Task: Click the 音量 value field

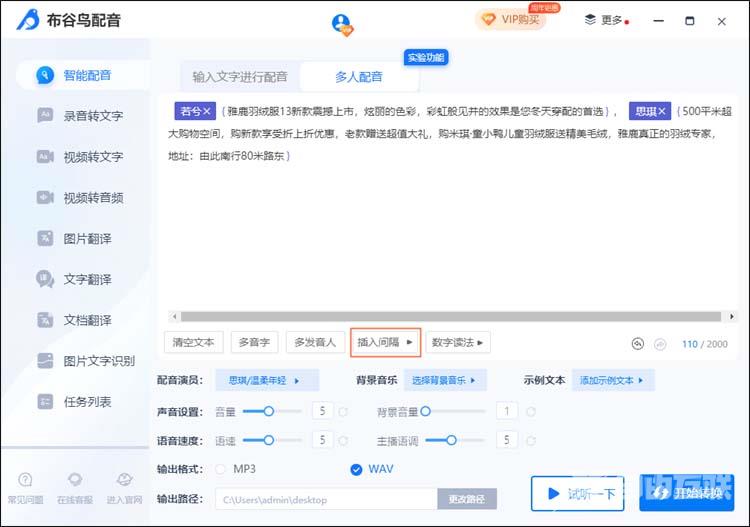Action: pyautogui.click(x=322, y=411)
